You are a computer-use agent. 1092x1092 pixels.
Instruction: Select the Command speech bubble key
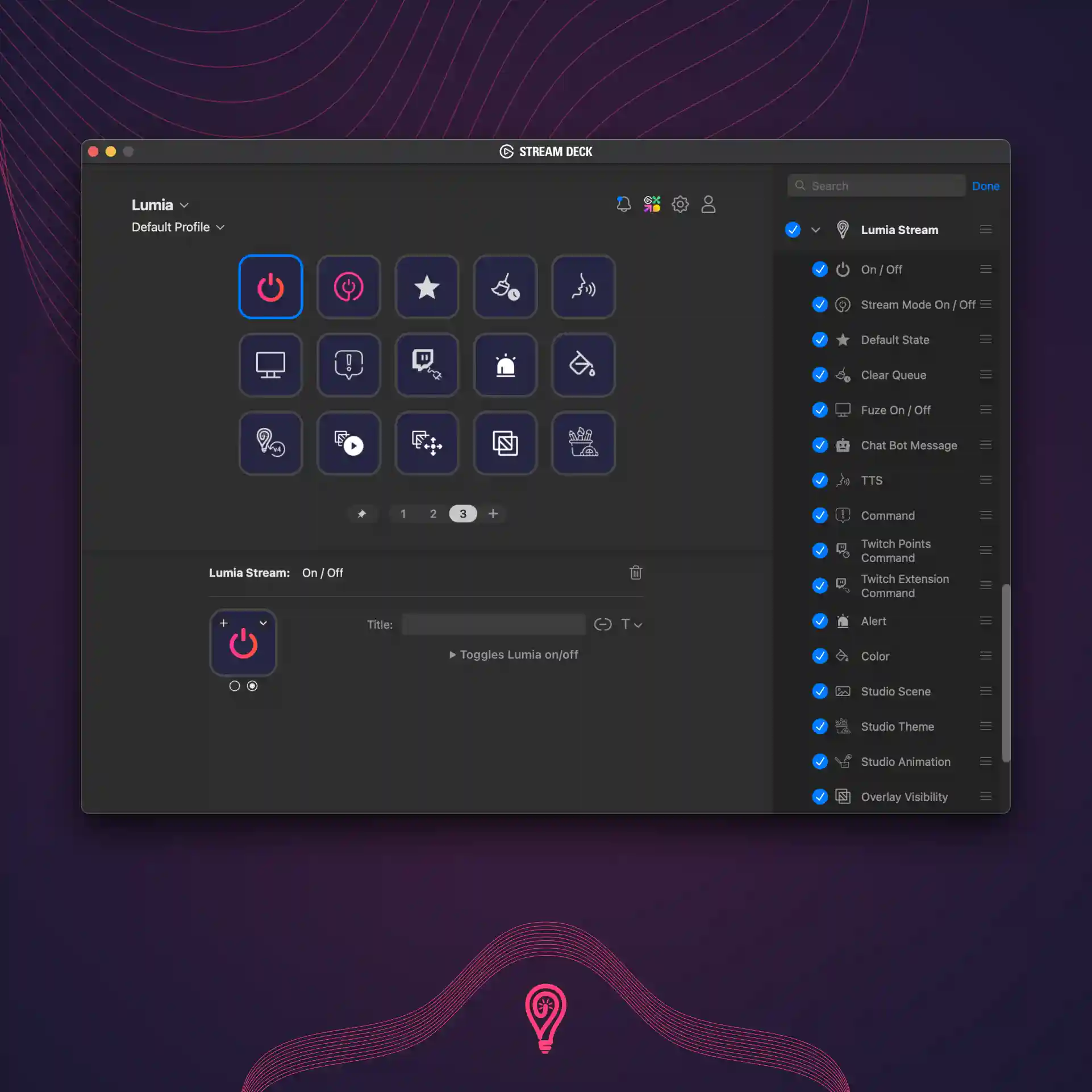349,365
